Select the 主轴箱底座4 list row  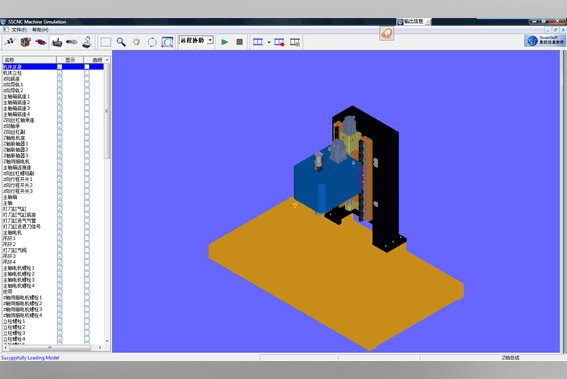(x=54, y=114)
